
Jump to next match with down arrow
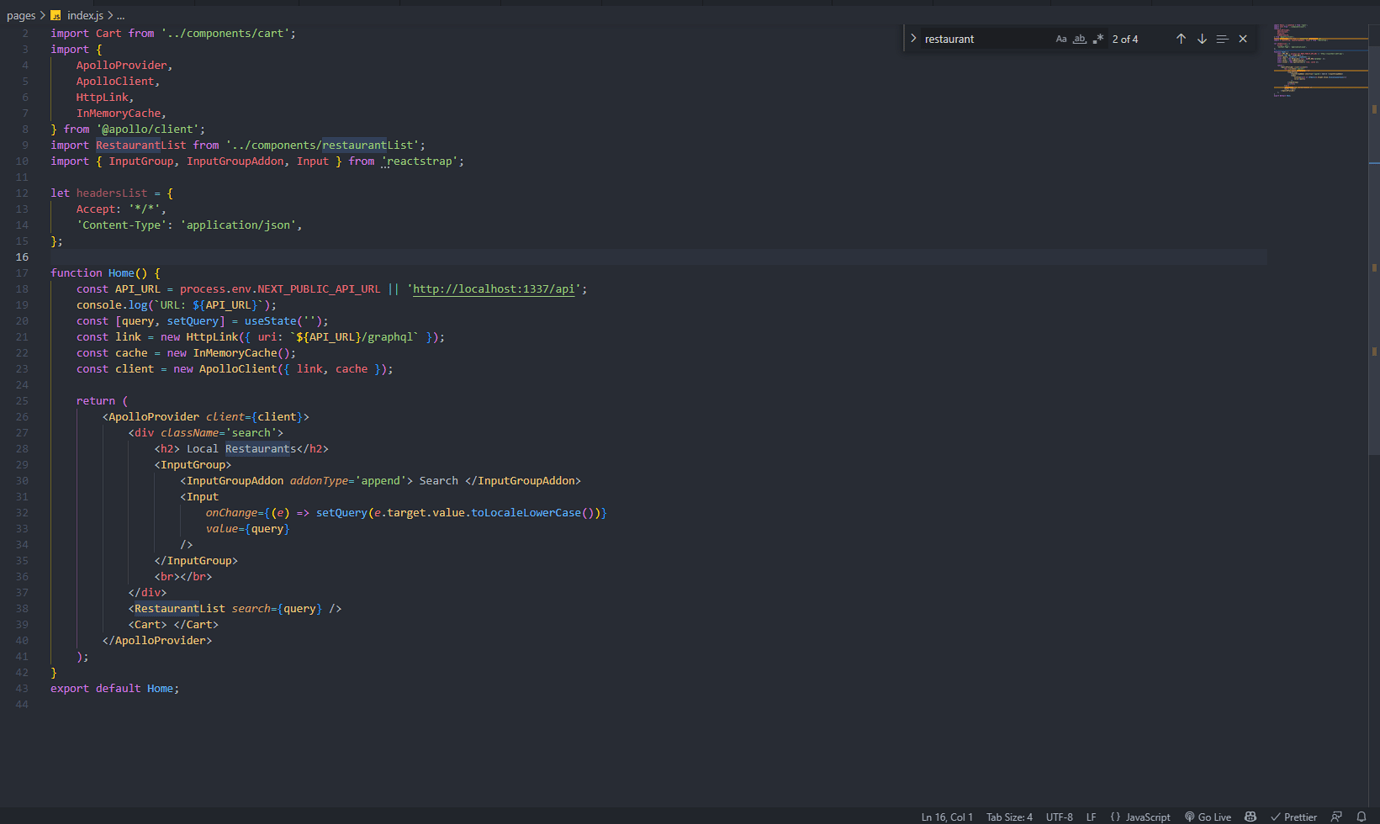coord(1202,39)
